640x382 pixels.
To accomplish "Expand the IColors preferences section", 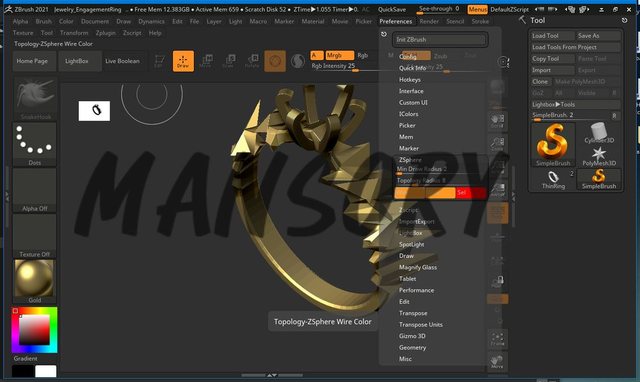I will [408, 114].
